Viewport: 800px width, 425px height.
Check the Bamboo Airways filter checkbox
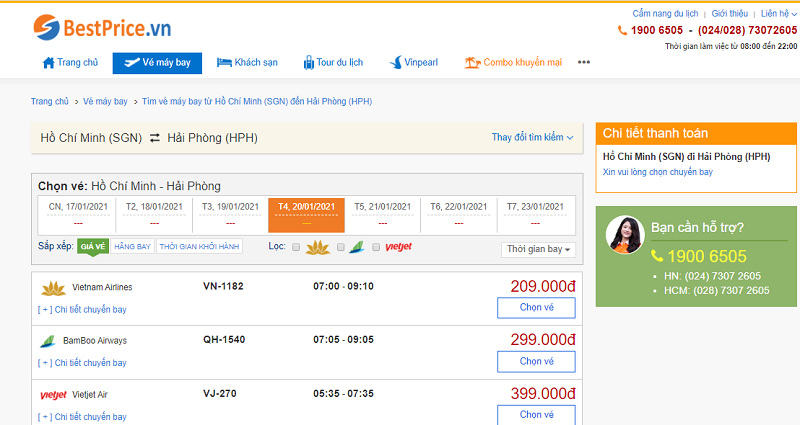point(340,247)
